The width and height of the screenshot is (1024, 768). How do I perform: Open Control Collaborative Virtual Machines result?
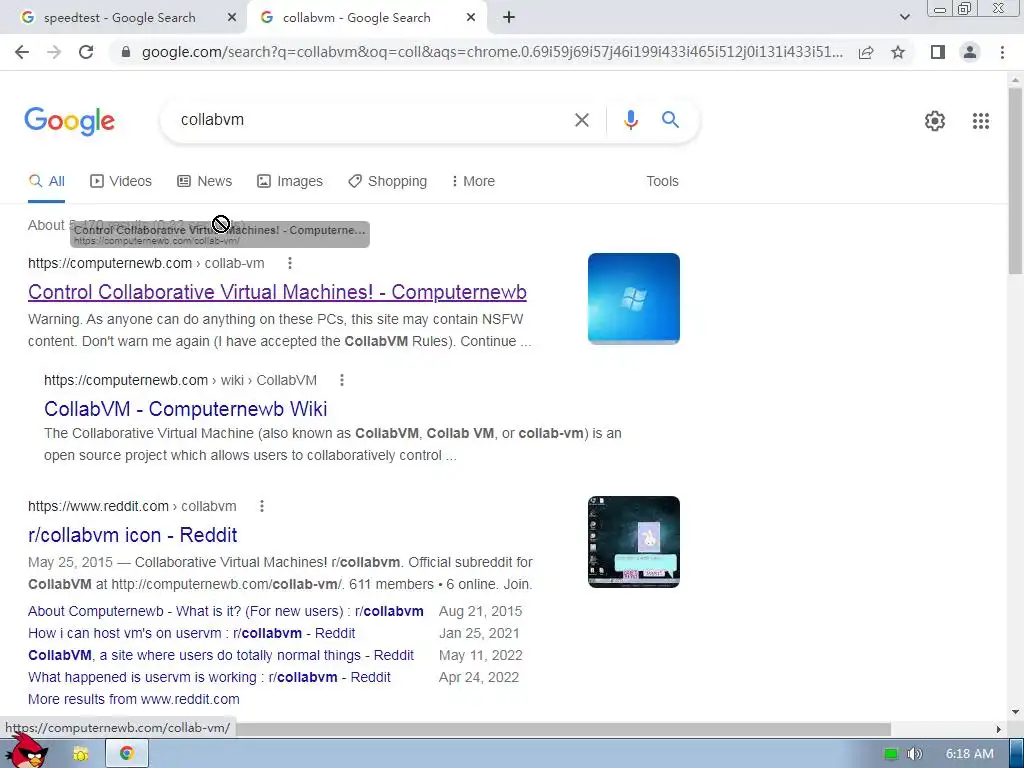click(277, 292)
